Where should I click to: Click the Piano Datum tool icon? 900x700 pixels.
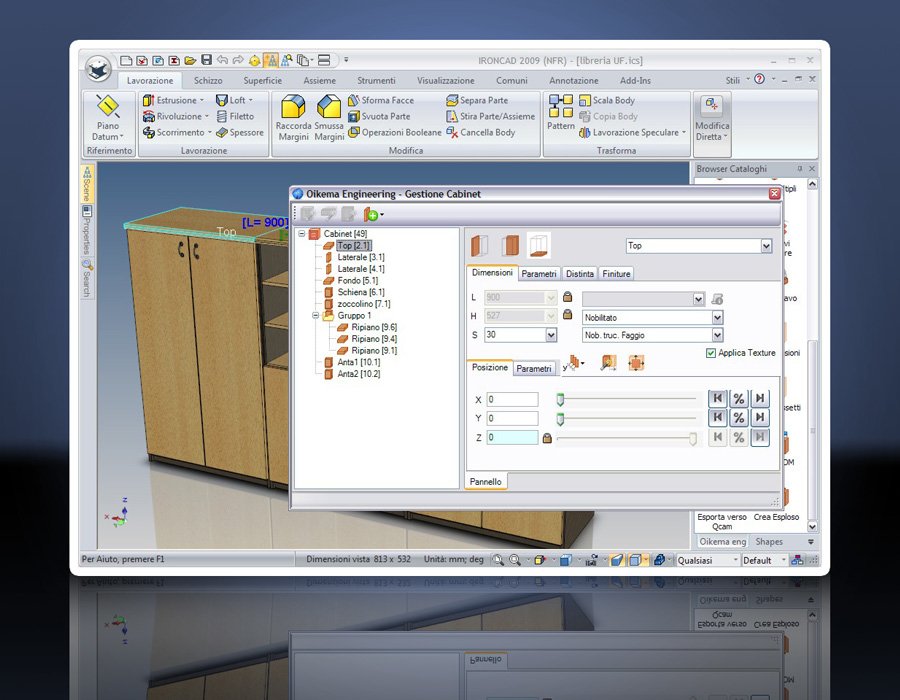point(107,107)
